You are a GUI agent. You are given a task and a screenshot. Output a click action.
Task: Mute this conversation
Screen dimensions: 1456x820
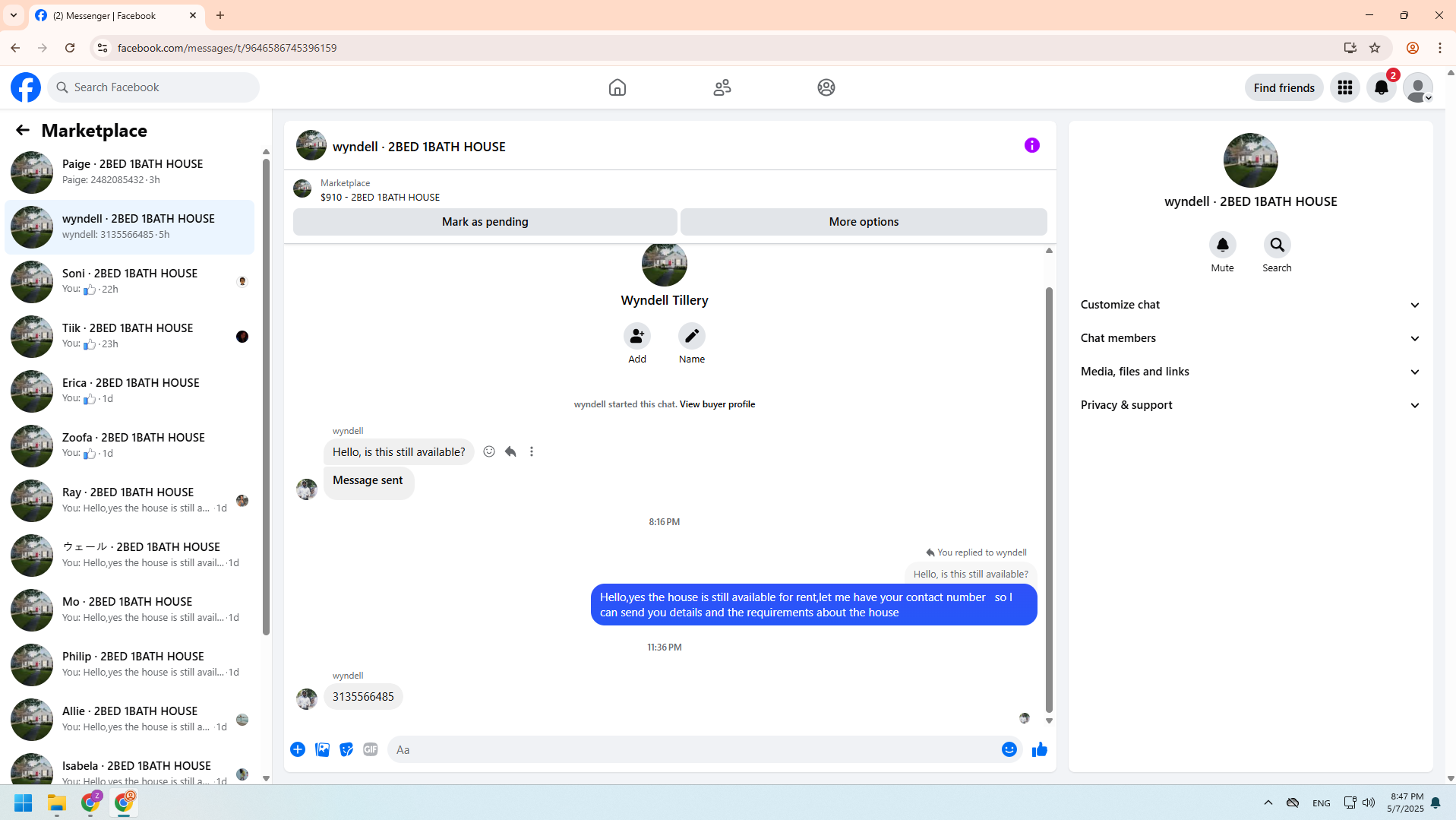click(x=1222, y=245)
